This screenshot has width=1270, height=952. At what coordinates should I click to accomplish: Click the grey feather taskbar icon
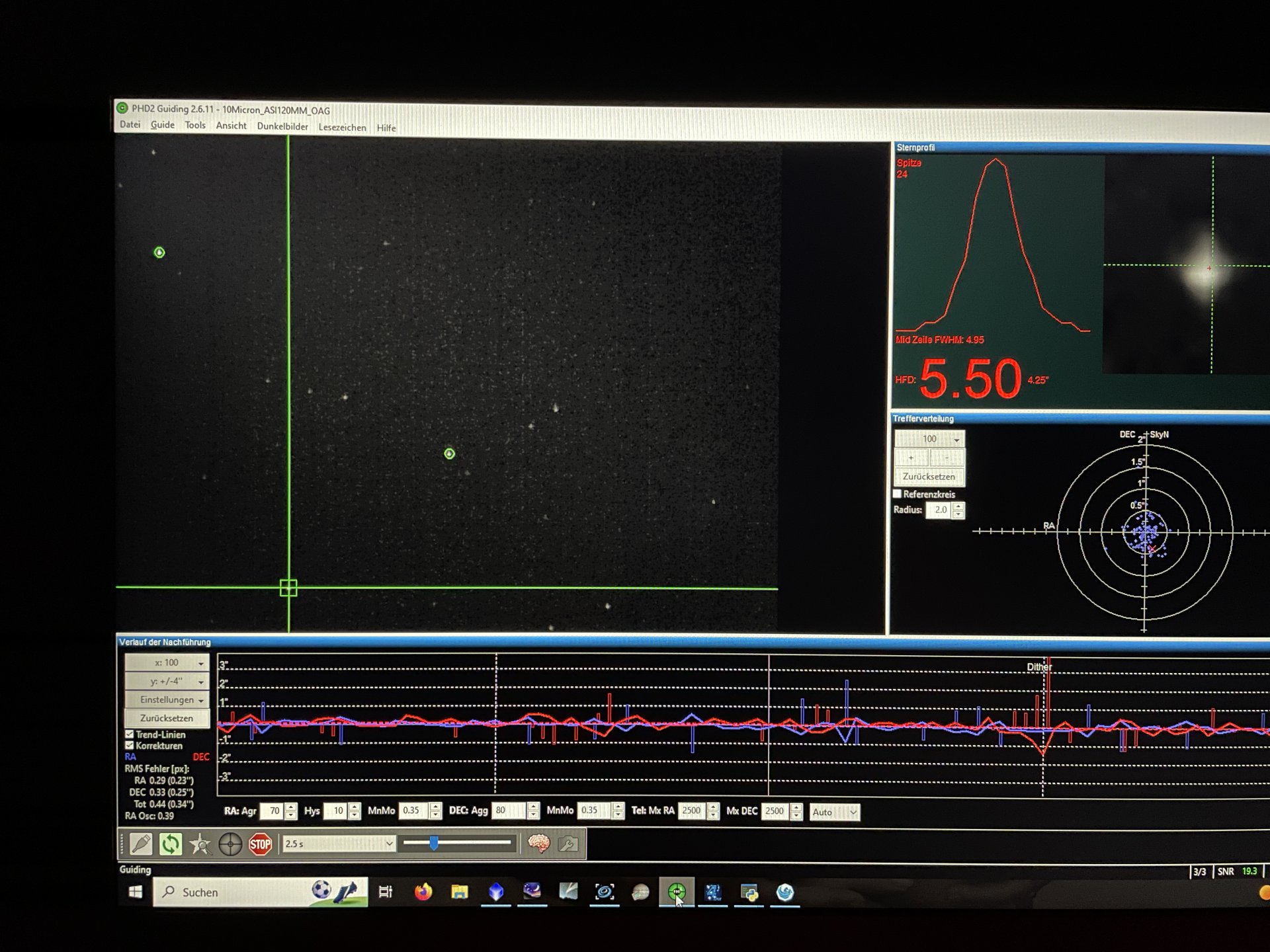click(x=568, y=892)
